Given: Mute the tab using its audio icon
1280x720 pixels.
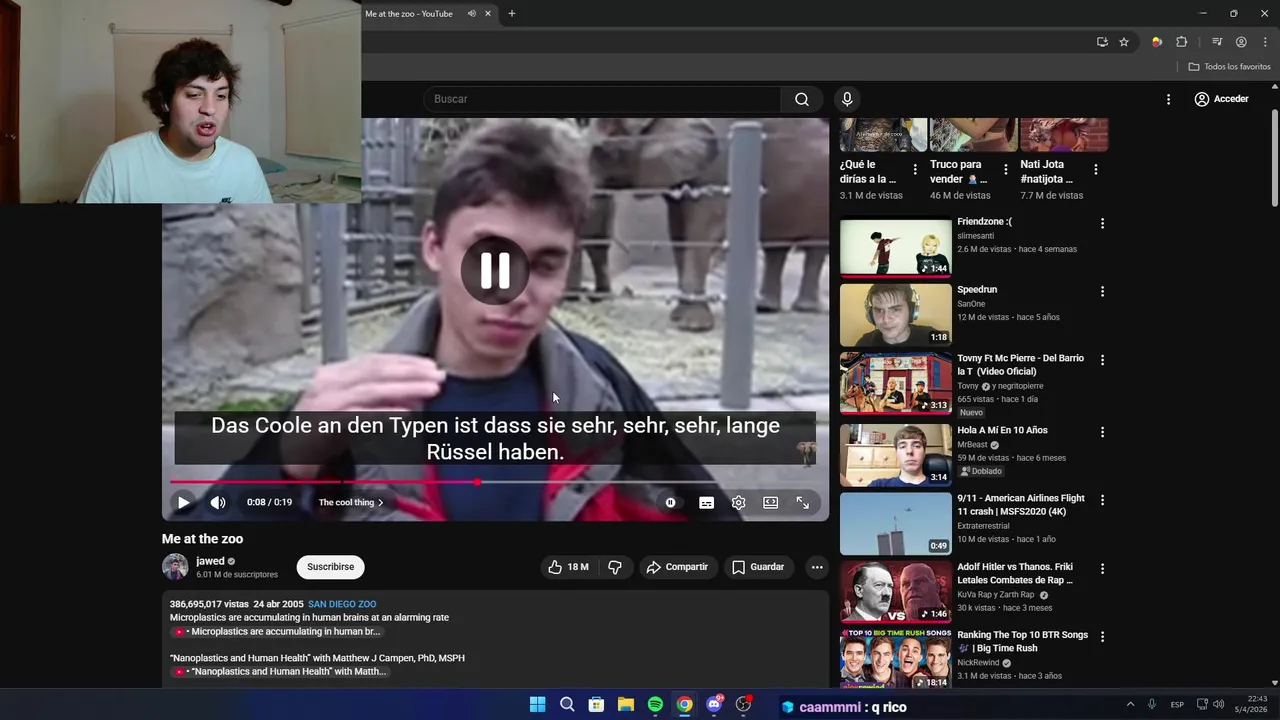Looking at the screenshot, I should tap(471, 14).
